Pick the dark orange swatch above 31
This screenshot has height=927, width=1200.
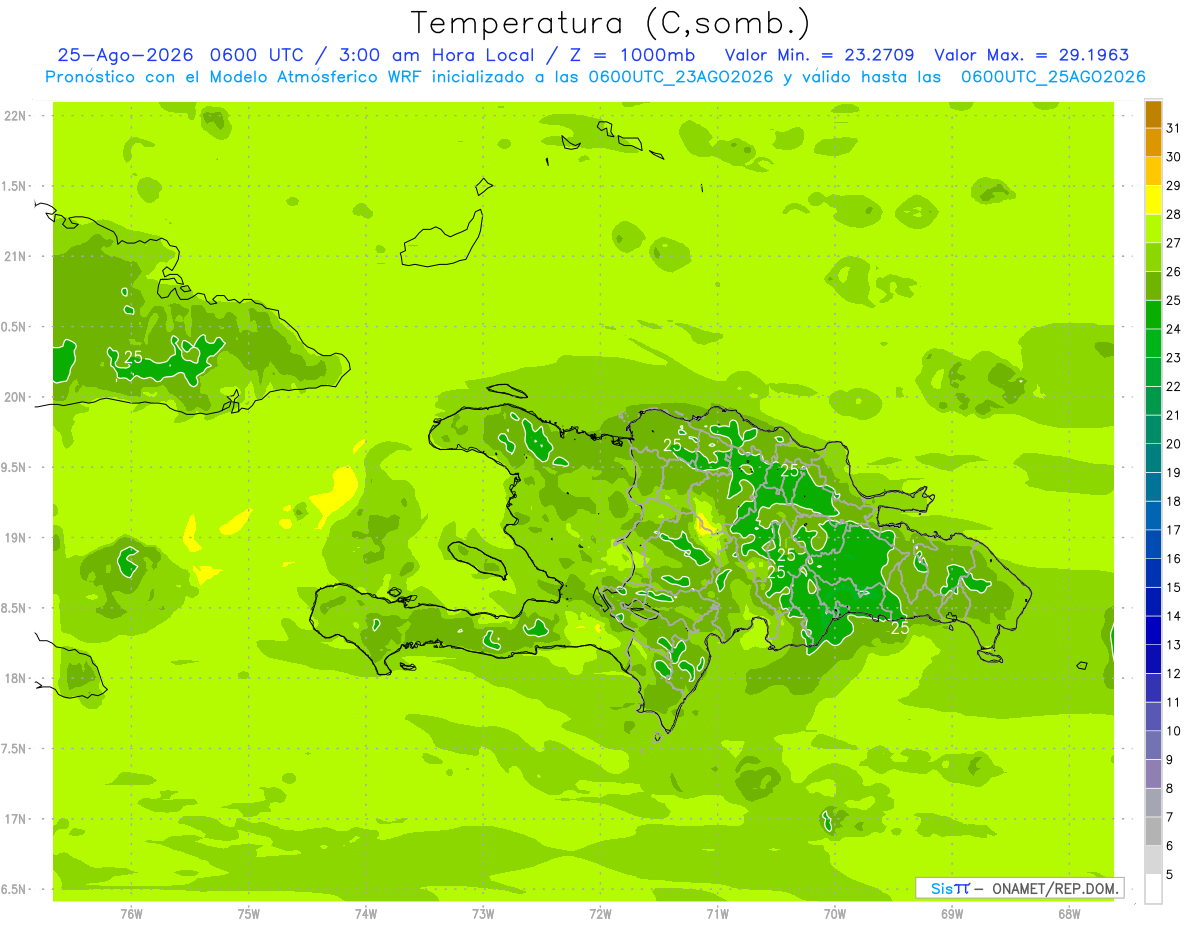(x=1153, y=114)
